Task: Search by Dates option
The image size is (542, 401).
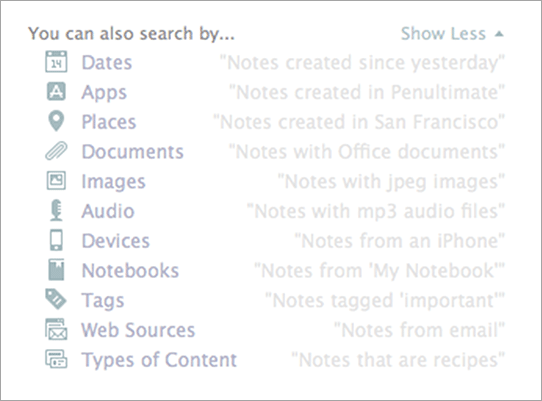Action: (x=107, y=63)
